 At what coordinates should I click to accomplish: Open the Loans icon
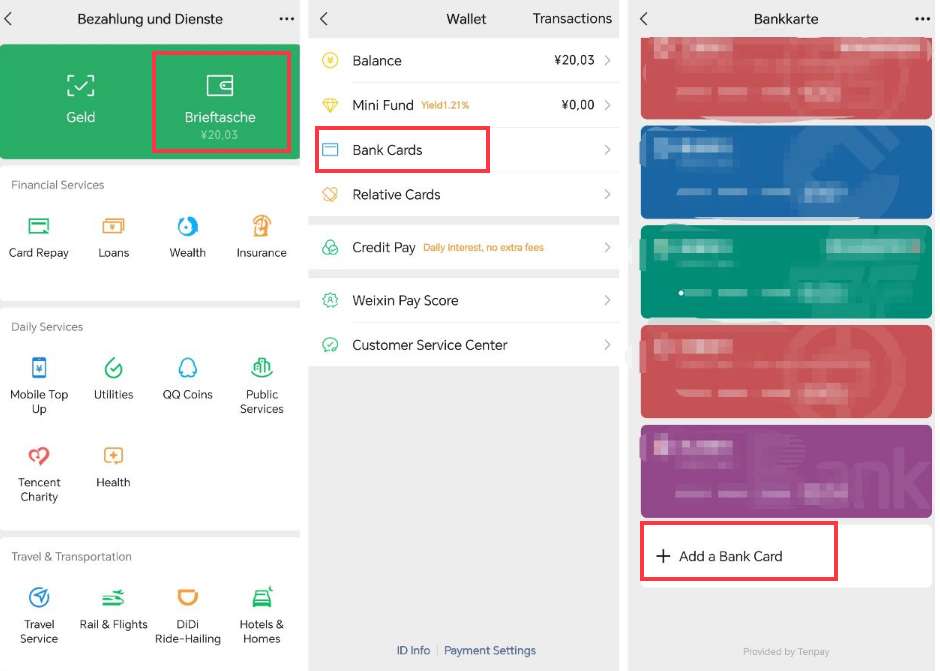coord(113,226)
